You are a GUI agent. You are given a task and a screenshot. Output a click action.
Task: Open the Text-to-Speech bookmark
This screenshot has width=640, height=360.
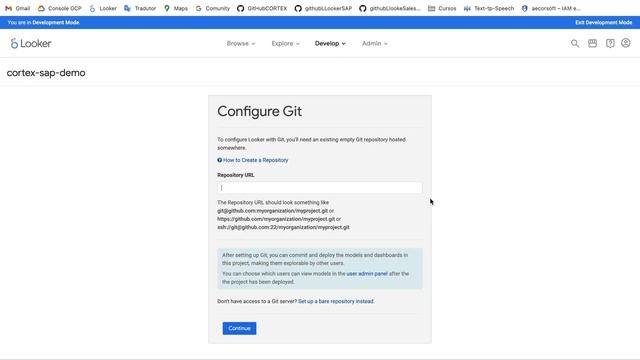(x=489, y=8)
